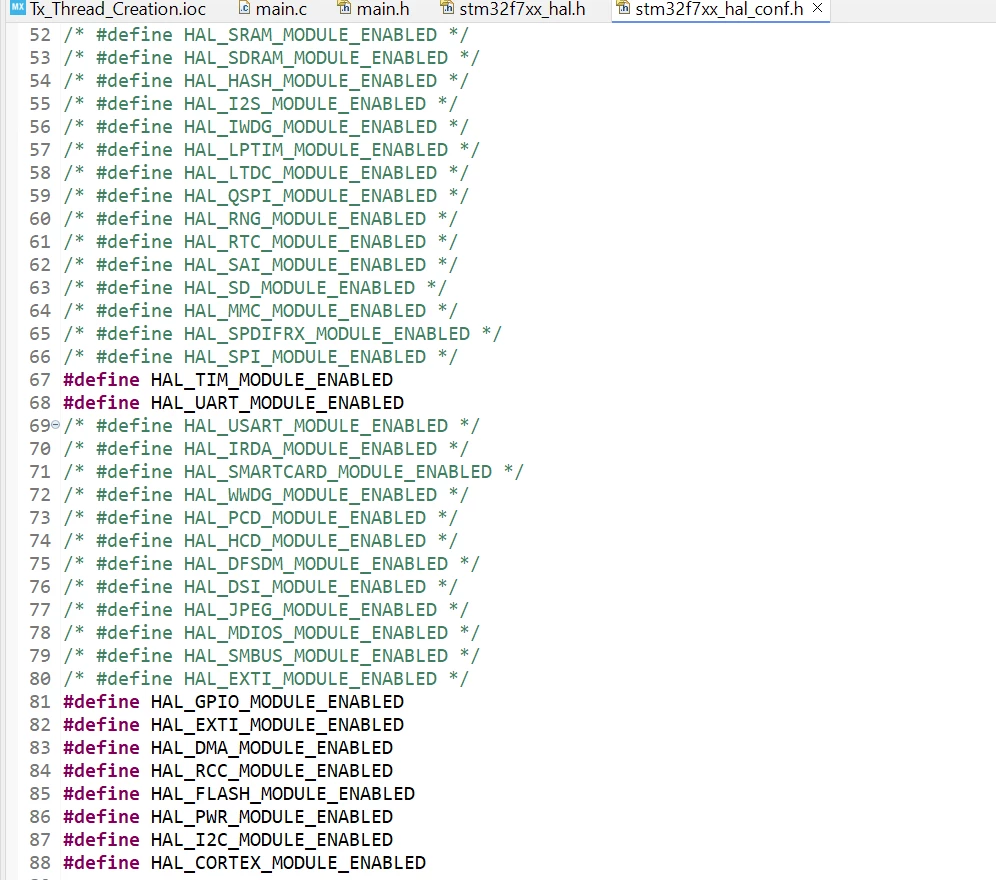996x880 pixels.
Task: Click commented HAL_PCD_MODULE_ENABLED line
Action: click(260, 518)
